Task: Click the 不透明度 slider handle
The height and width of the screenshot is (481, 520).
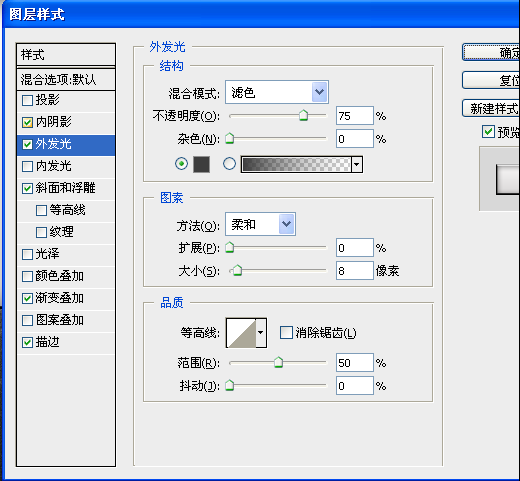Action: pyautogui.click(x=303, y=115)
